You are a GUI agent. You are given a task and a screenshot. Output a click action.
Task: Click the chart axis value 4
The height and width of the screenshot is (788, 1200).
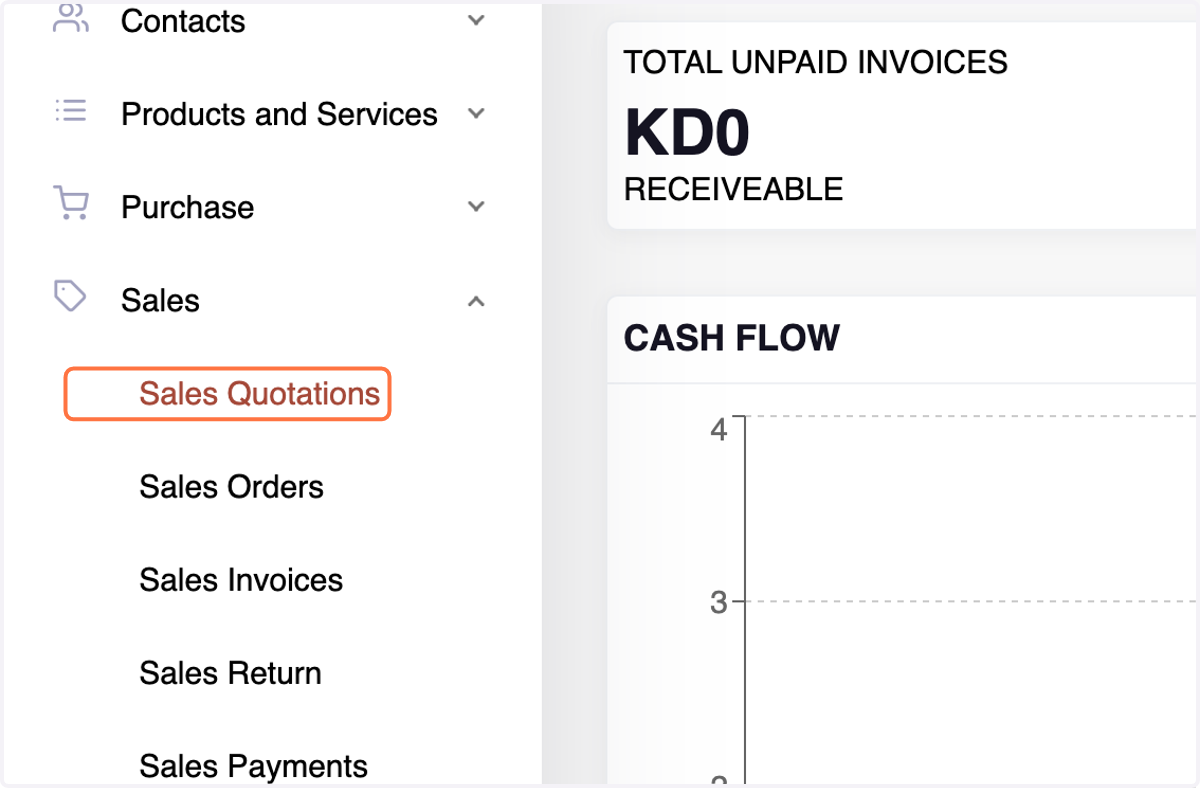[718, 431]
